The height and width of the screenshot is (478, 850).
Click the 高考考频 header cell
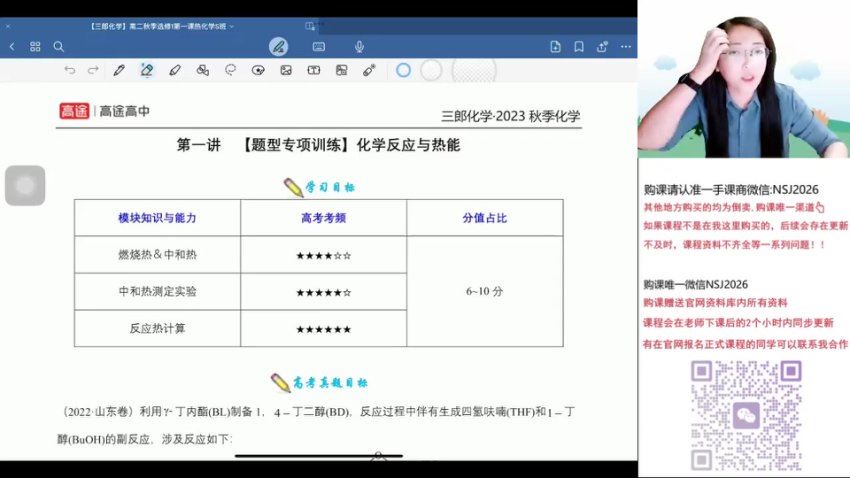click(x=324, y=218)
